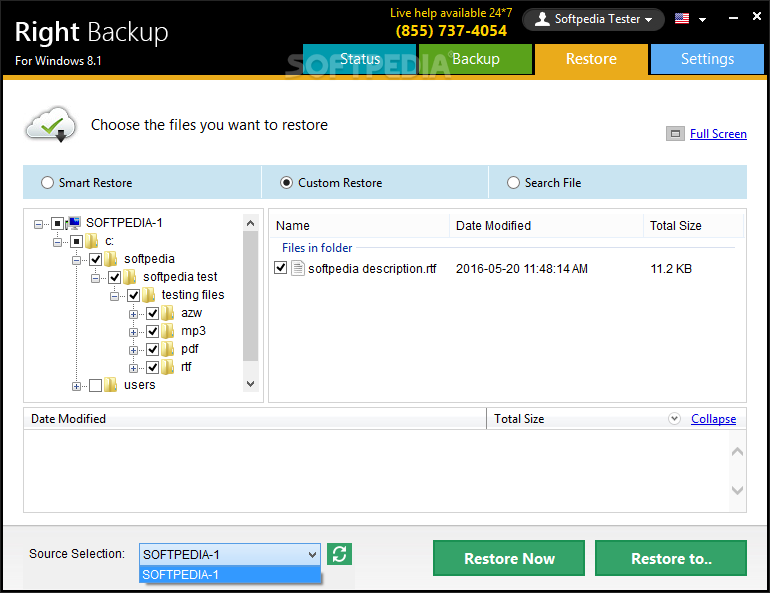Click the pdf folder icon
770x593 pixels.
[167, 349]
